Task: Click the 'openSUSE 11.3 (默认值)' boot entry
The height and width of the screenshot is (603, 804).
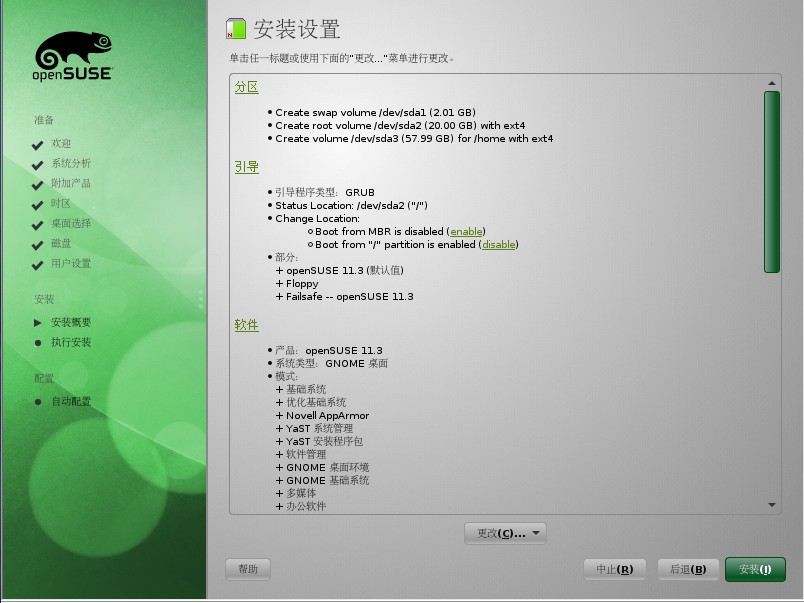Action: tap(345, 270)
